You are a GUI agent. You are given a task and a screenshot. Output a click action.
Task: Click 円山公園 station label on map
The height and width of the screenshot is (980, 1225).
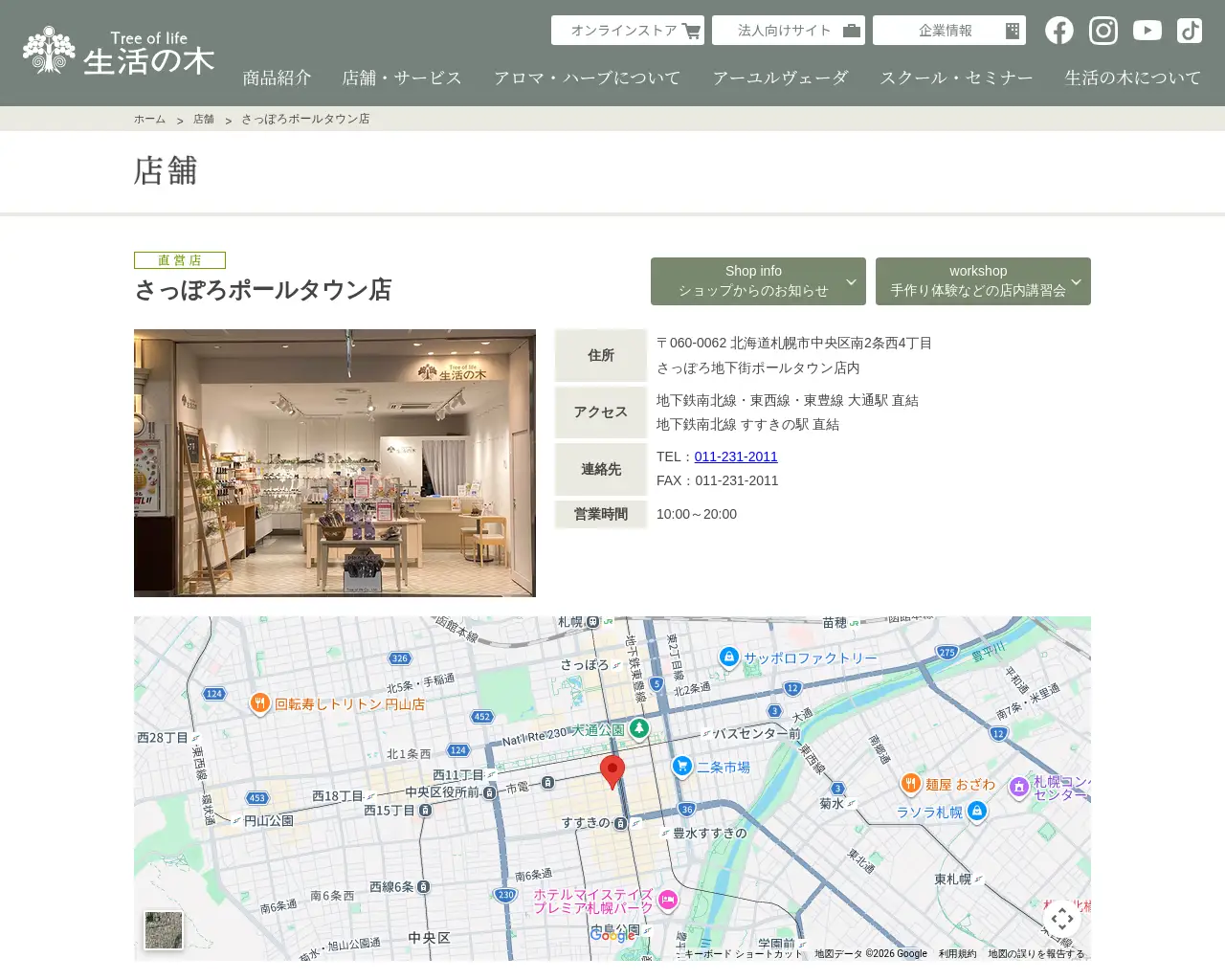click(268, 821)
